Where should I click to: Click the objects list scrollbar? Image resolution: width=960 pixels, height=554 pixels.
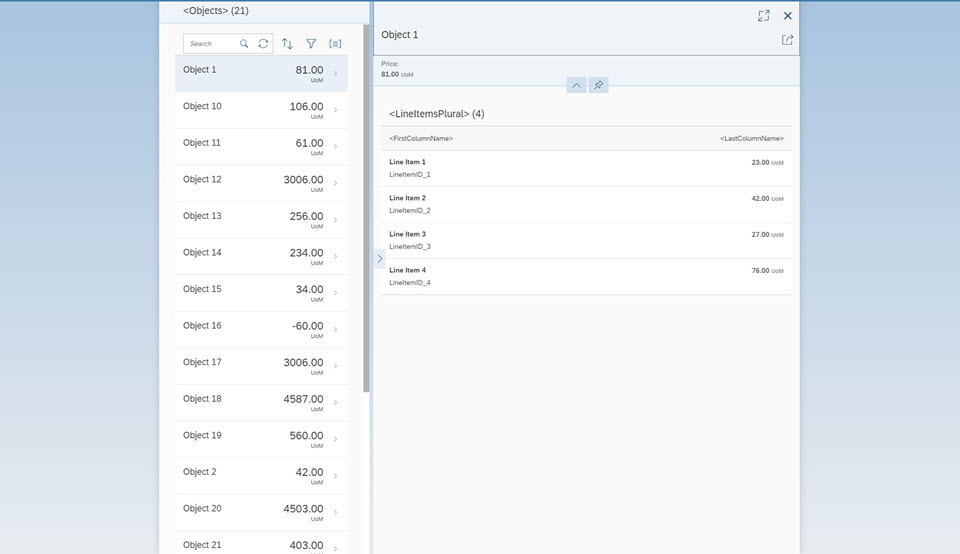point(366,200)
